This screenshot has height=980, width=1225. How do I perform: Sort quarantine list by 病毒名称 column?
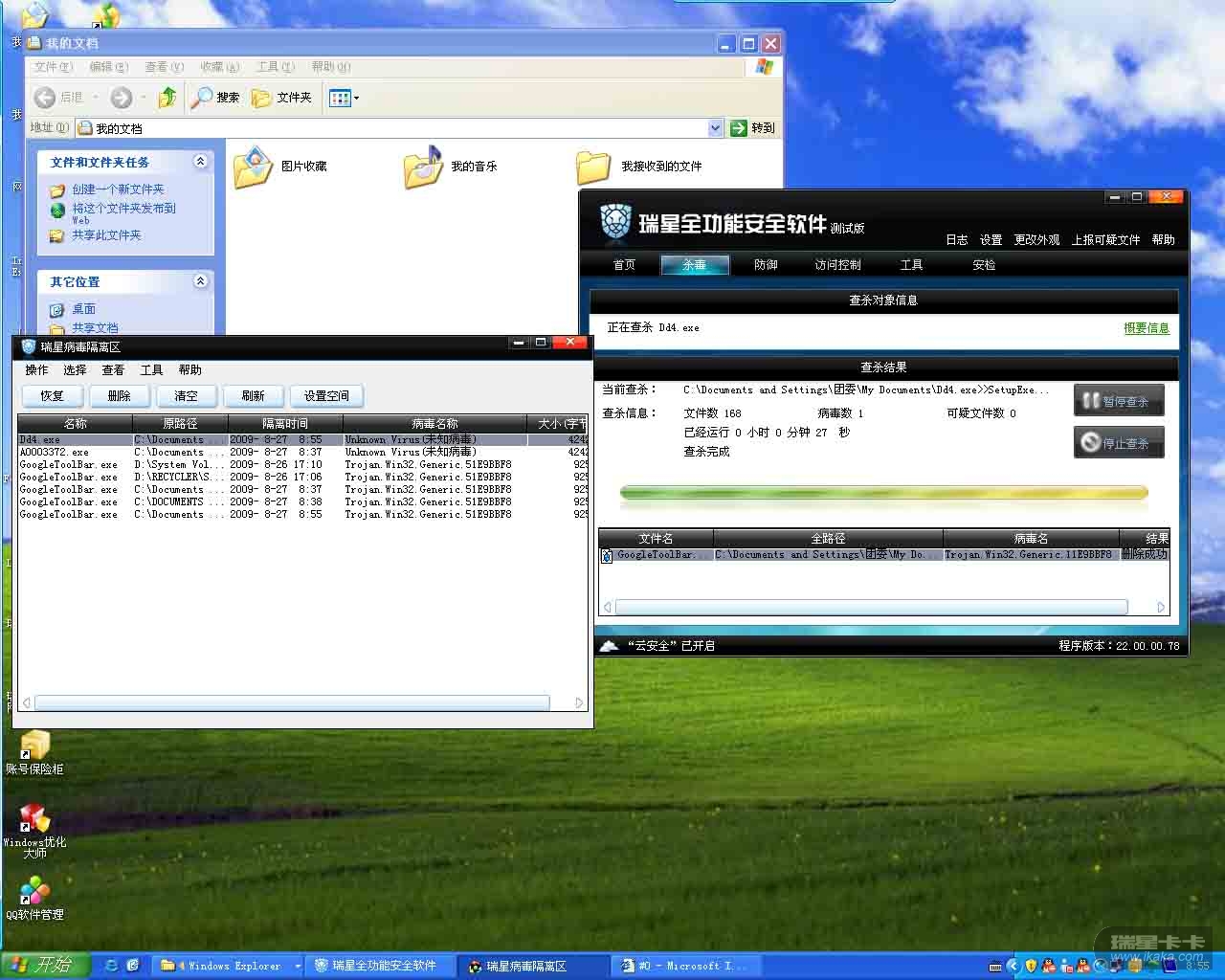[x=434, y=423]
